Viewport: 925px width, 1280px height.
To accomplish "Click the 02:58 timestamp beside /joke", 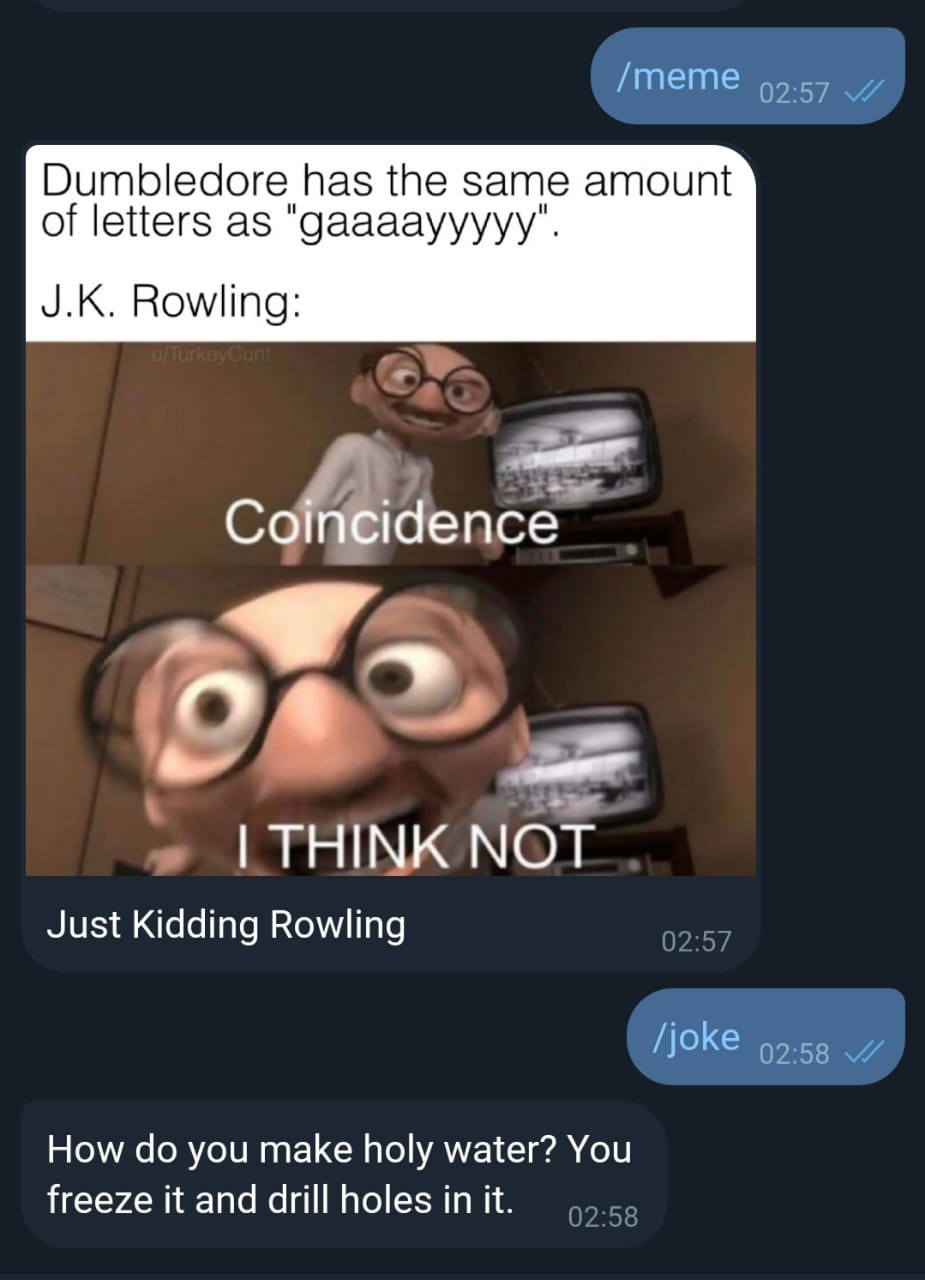I will [x=794, y=1054].
